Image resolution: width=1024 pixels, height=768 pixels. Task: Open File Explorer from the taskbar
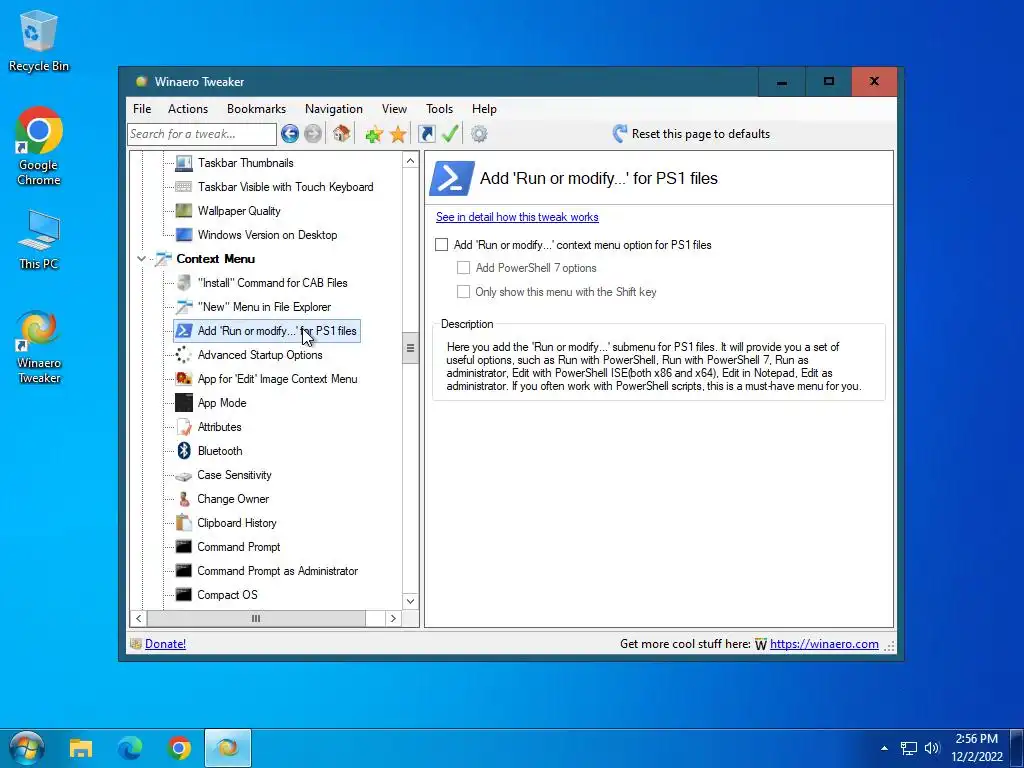(81, 748)
